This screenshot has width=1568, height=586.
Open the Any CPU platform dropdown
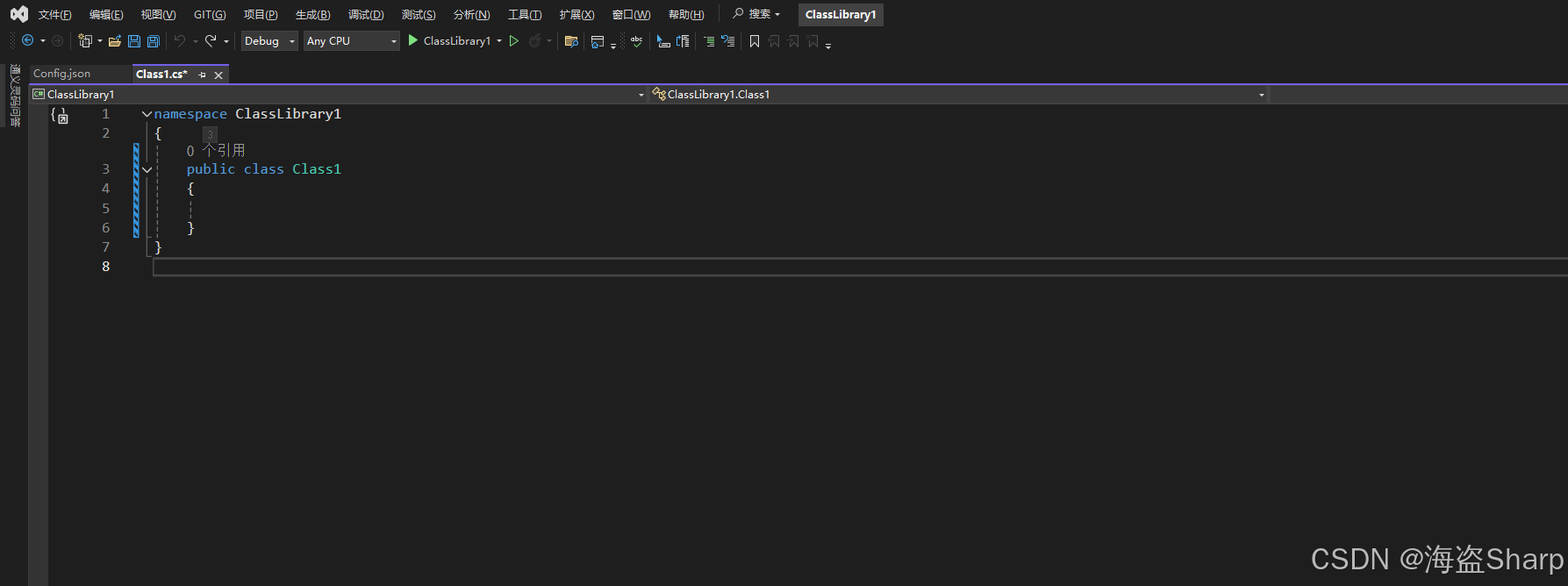[351, 41]
